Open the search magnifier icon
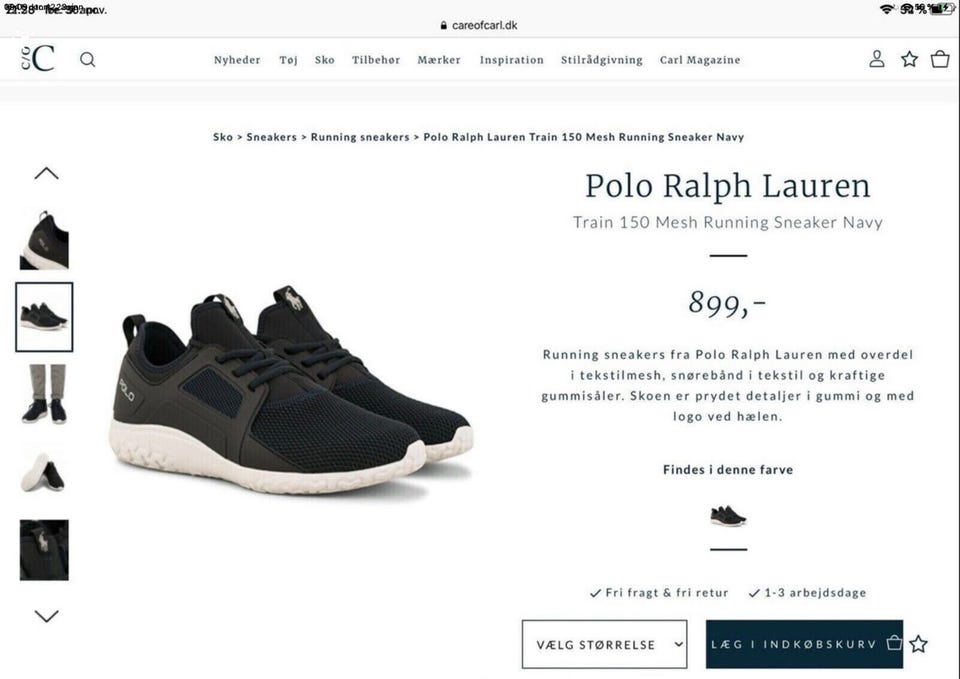960x679 pixels. tap(88, 59)
